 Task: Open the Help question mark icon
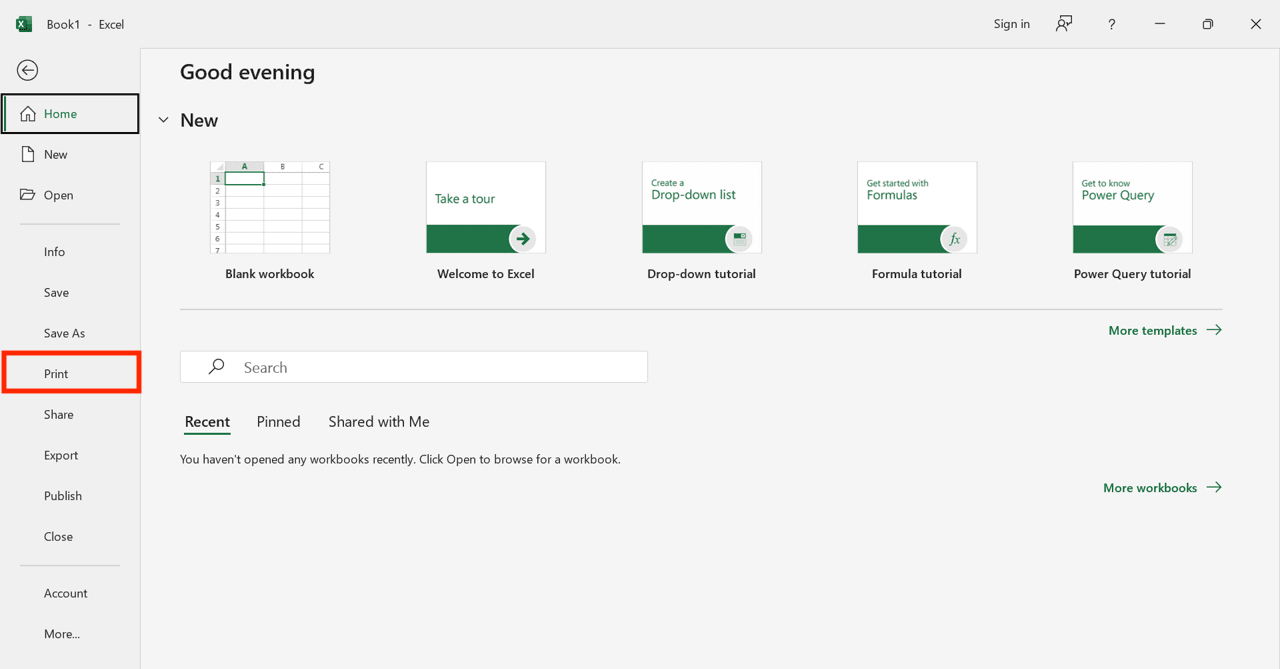point(1111,24)
